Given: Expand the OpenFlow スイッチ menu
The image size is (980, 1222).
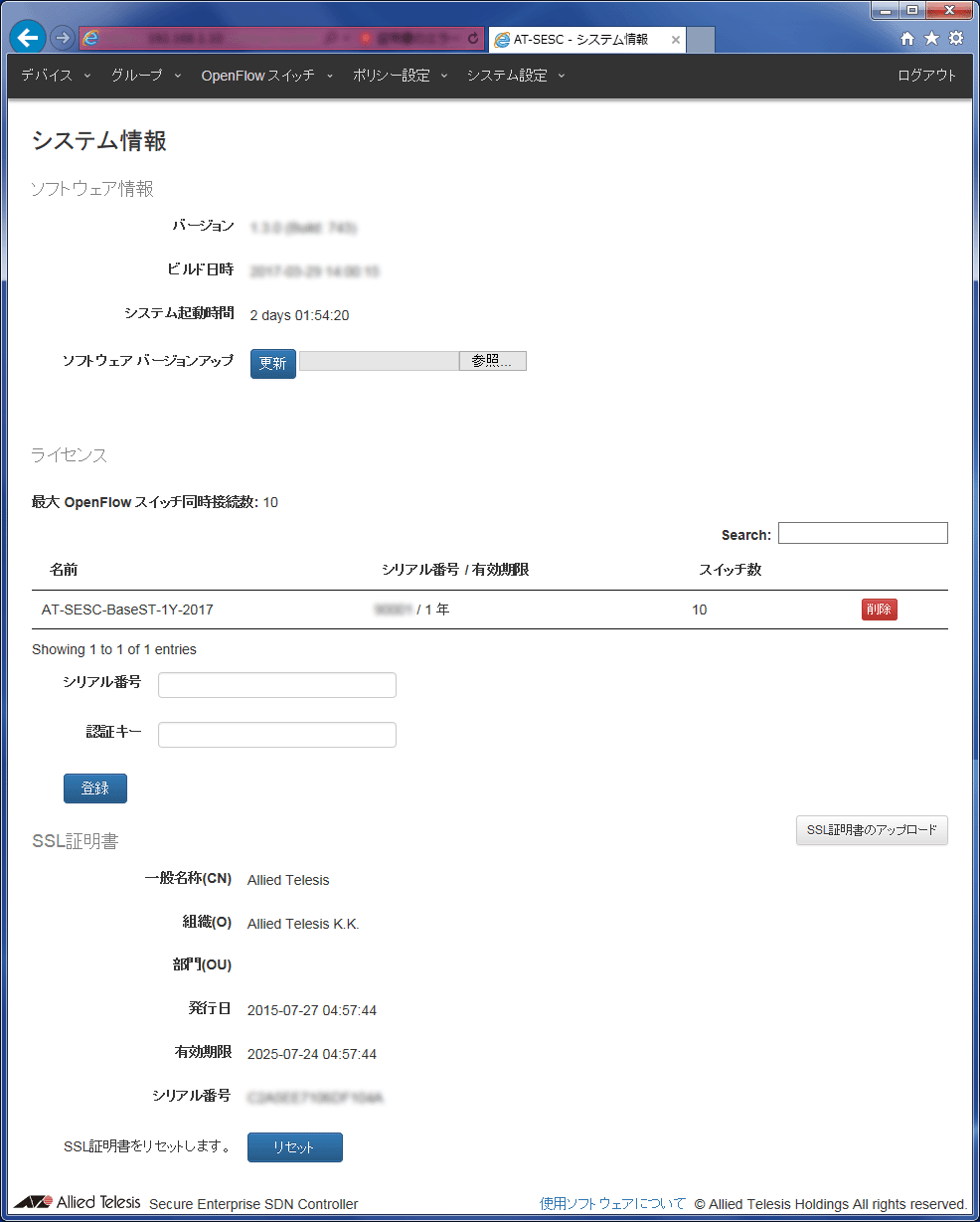Looking at the screenshot, I should pos(267,76).
